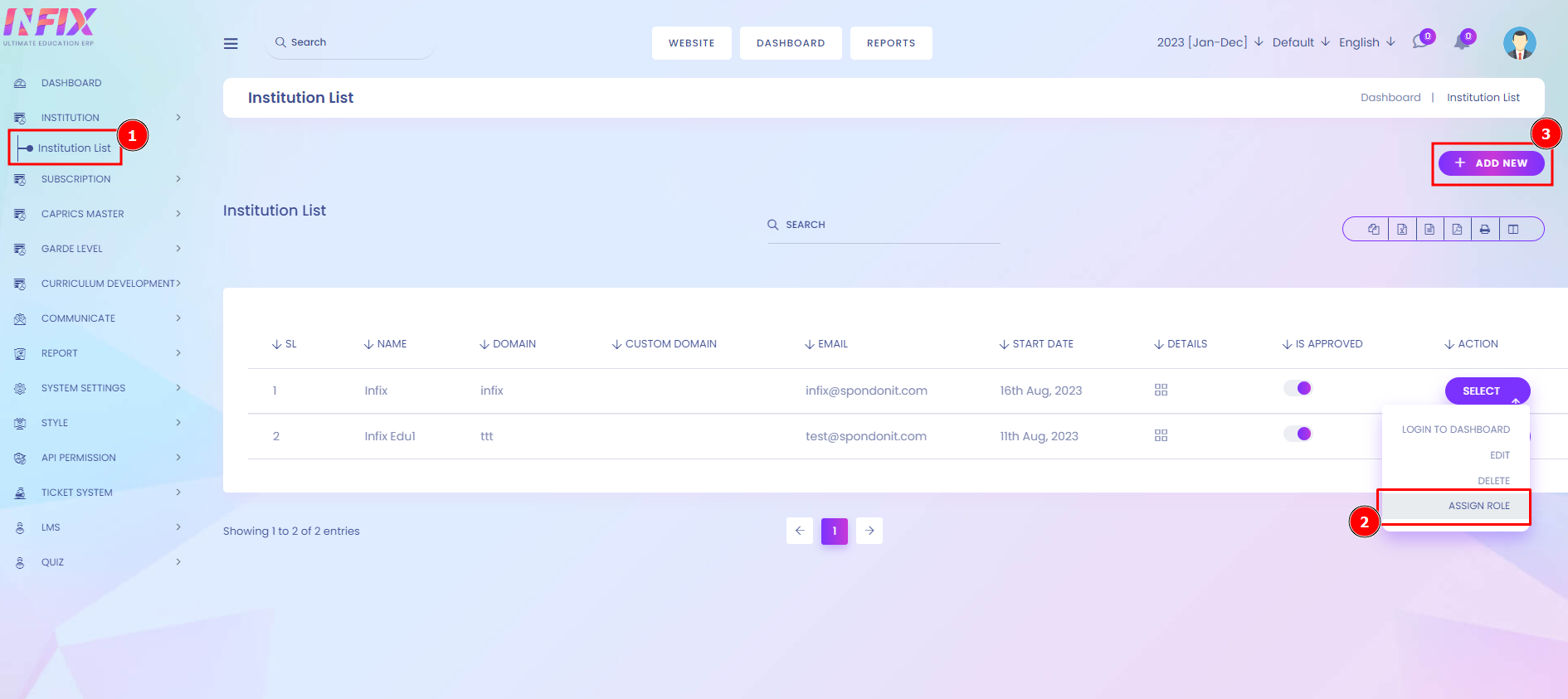Screen dimensions: 1568x699
Task: Click the Ticket System sidebar icon
Action: [20, 493]
